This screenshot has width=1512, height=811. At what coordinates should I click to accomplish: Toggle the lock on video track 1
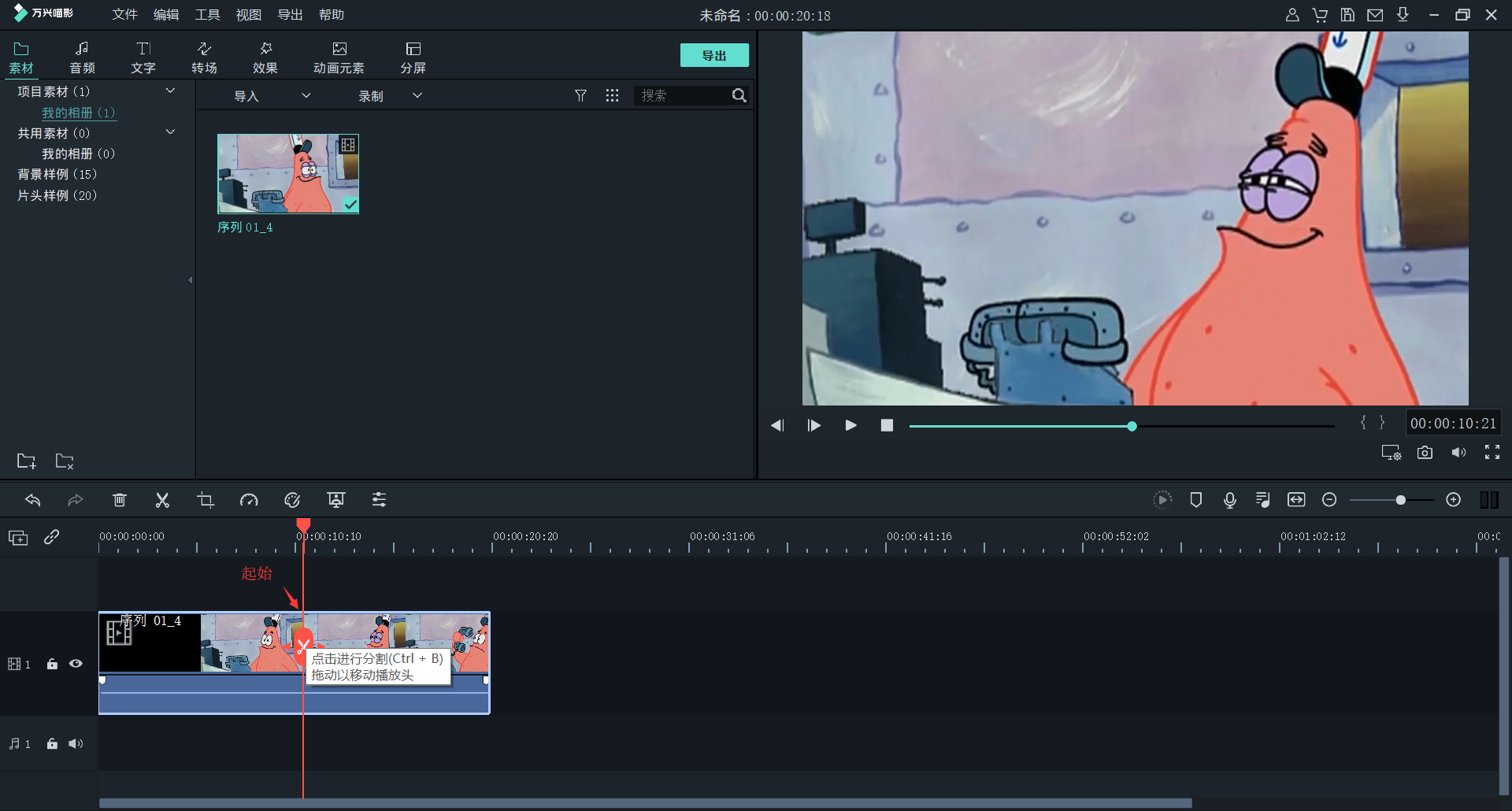pyautogui.click(x=52, y=664)
